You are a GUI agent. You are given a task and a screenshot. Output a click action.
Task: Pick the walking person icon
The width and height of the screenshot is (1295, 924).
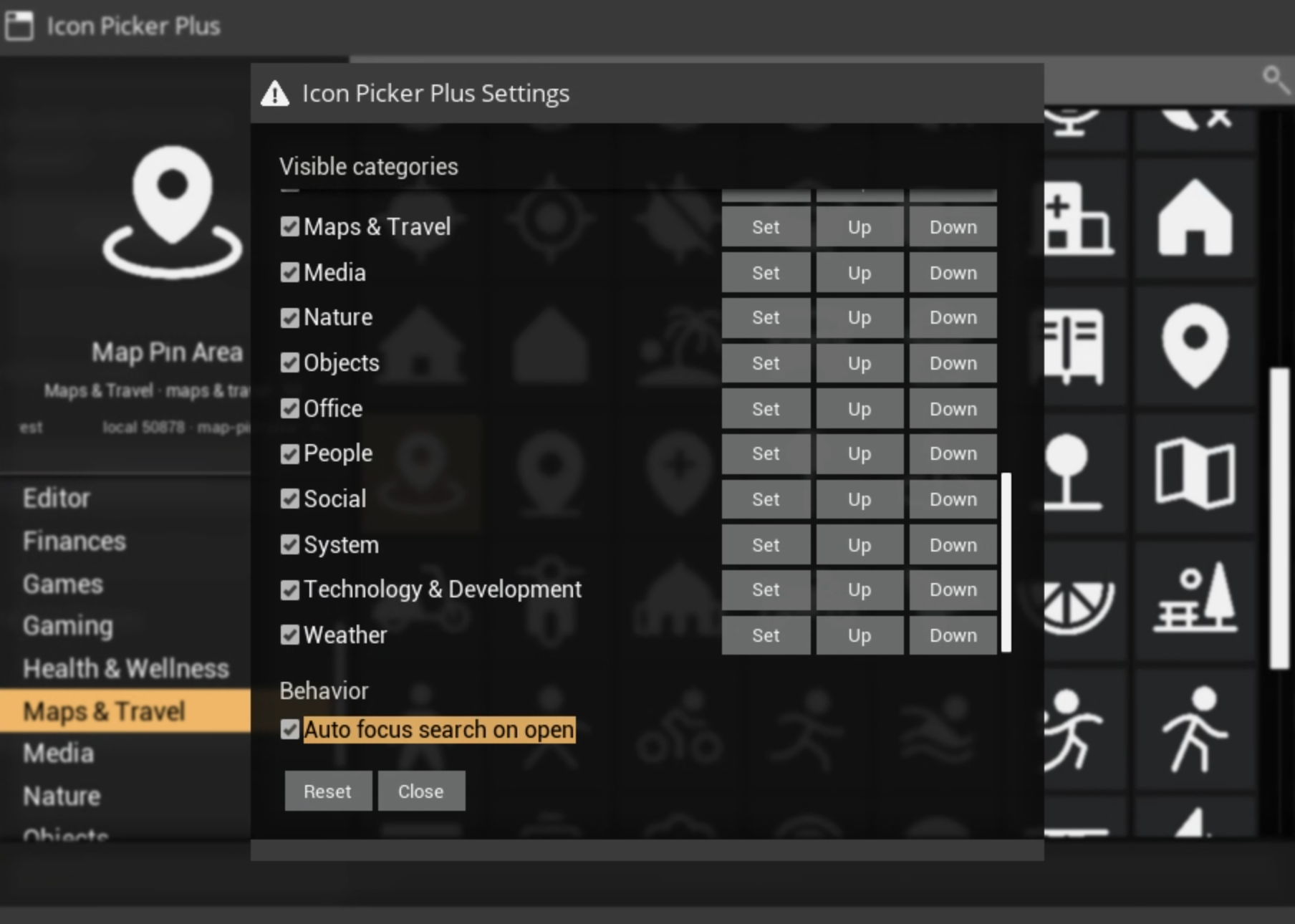point(1195,728)
